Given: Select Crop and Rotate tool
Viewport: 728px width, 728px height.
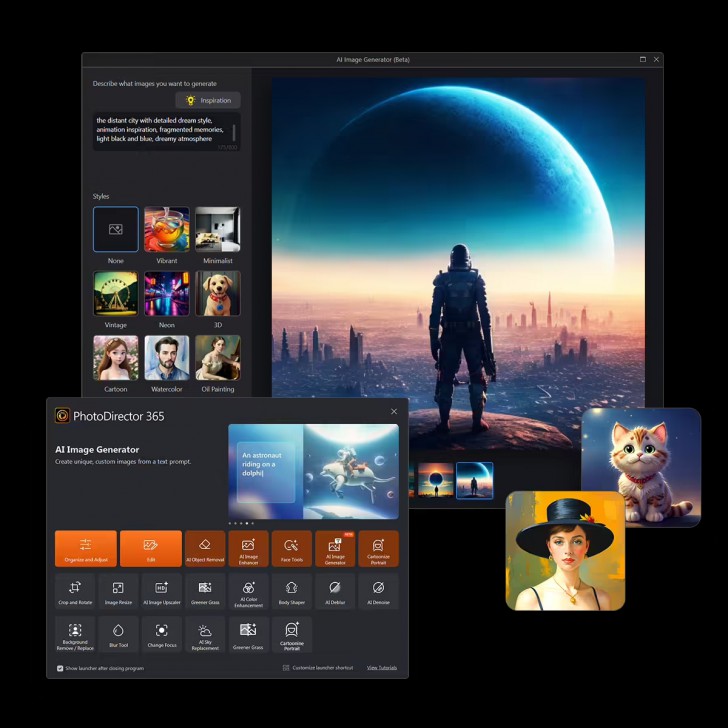Looking at the screenshot, I should pos(75,591).
